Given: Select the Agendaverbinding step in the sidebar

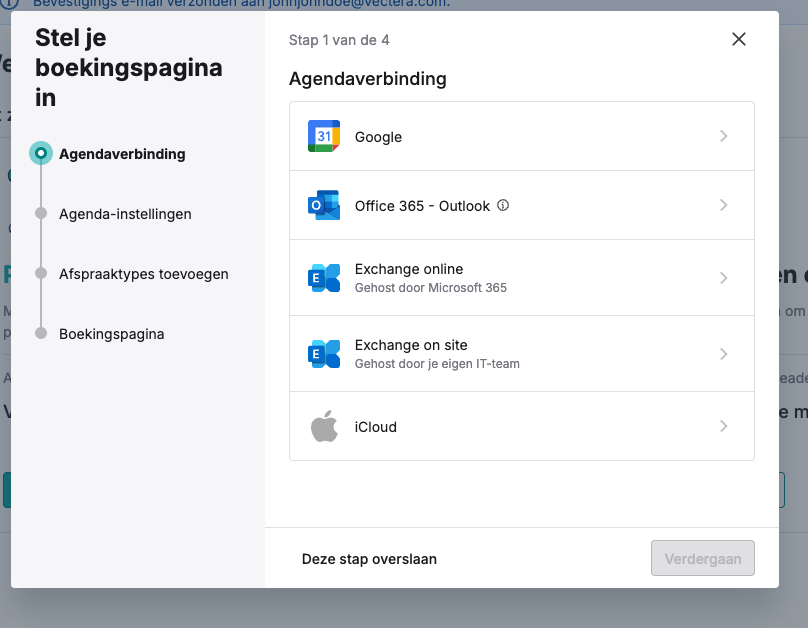Looking at the screenshot, I should pos(122,154).
